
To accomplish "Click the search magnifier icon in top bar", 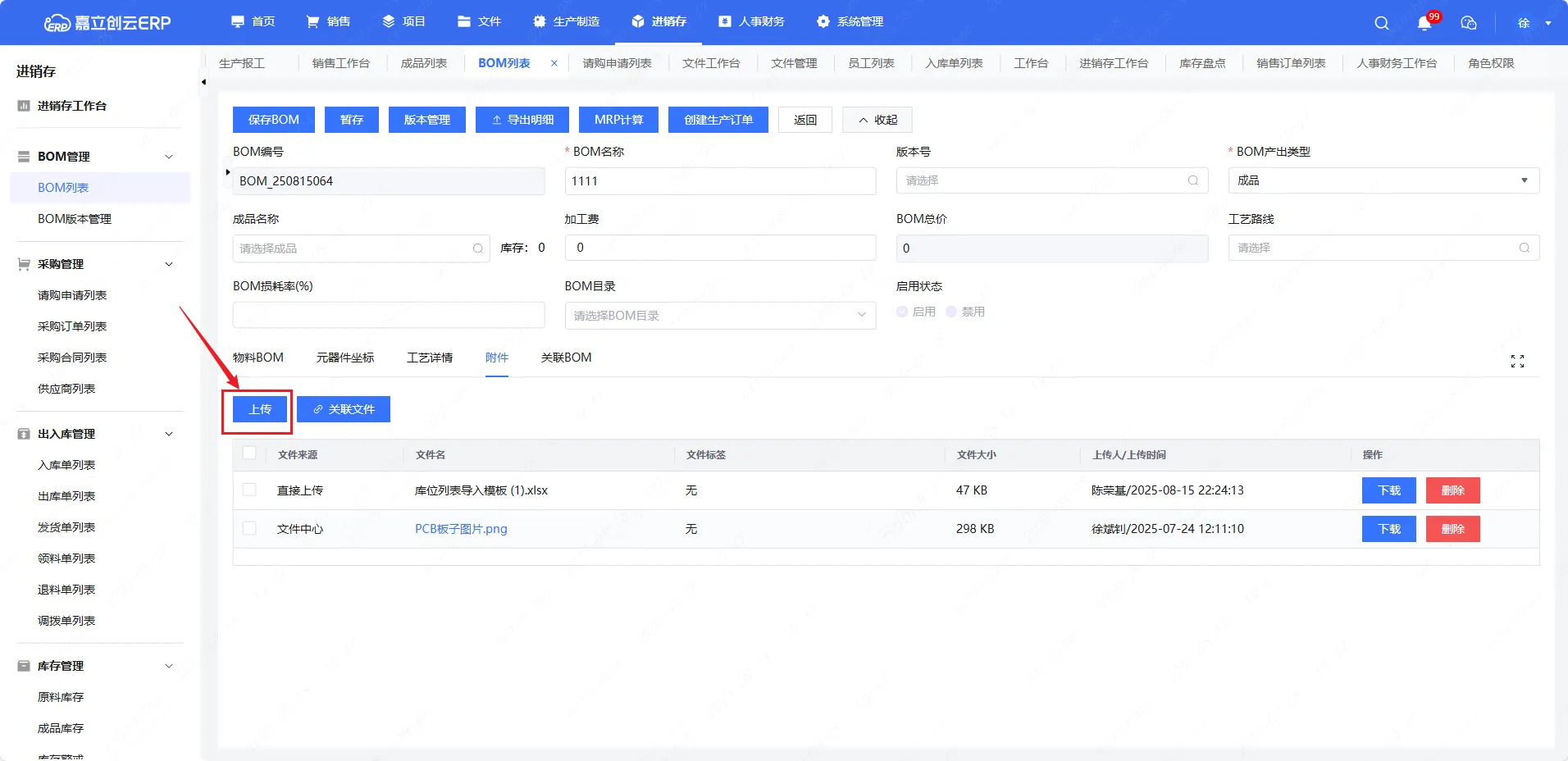I will [1382, 23].
